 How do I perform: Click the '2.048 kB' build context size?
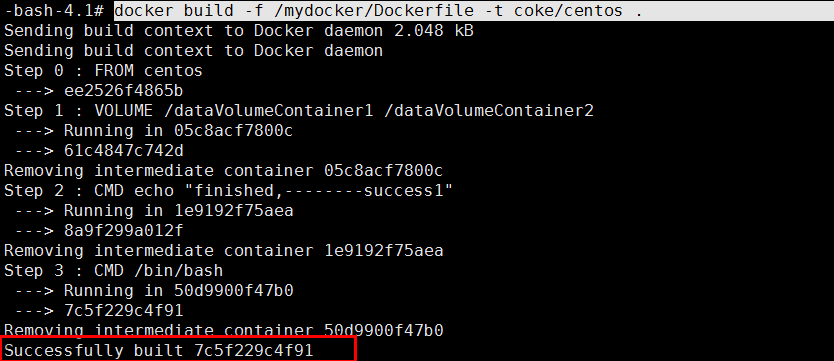pos(434,31)
